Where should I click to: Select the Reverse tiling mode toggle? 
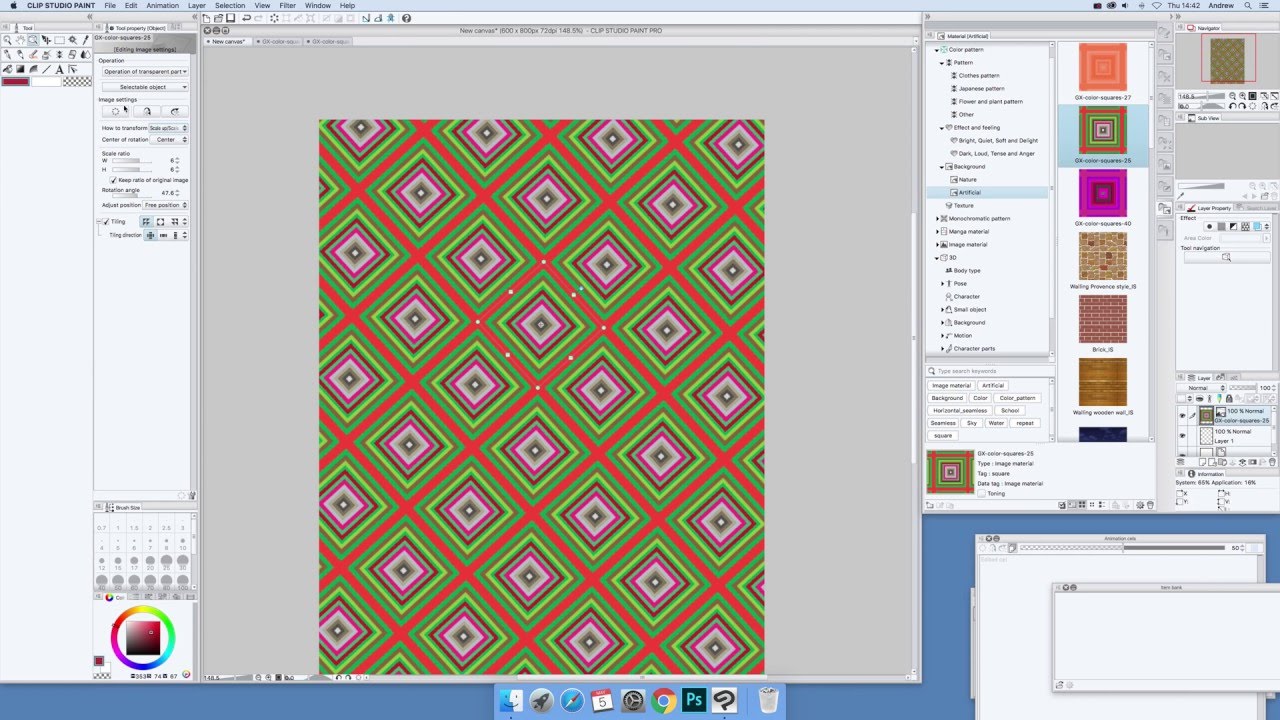tap(160, 221)
